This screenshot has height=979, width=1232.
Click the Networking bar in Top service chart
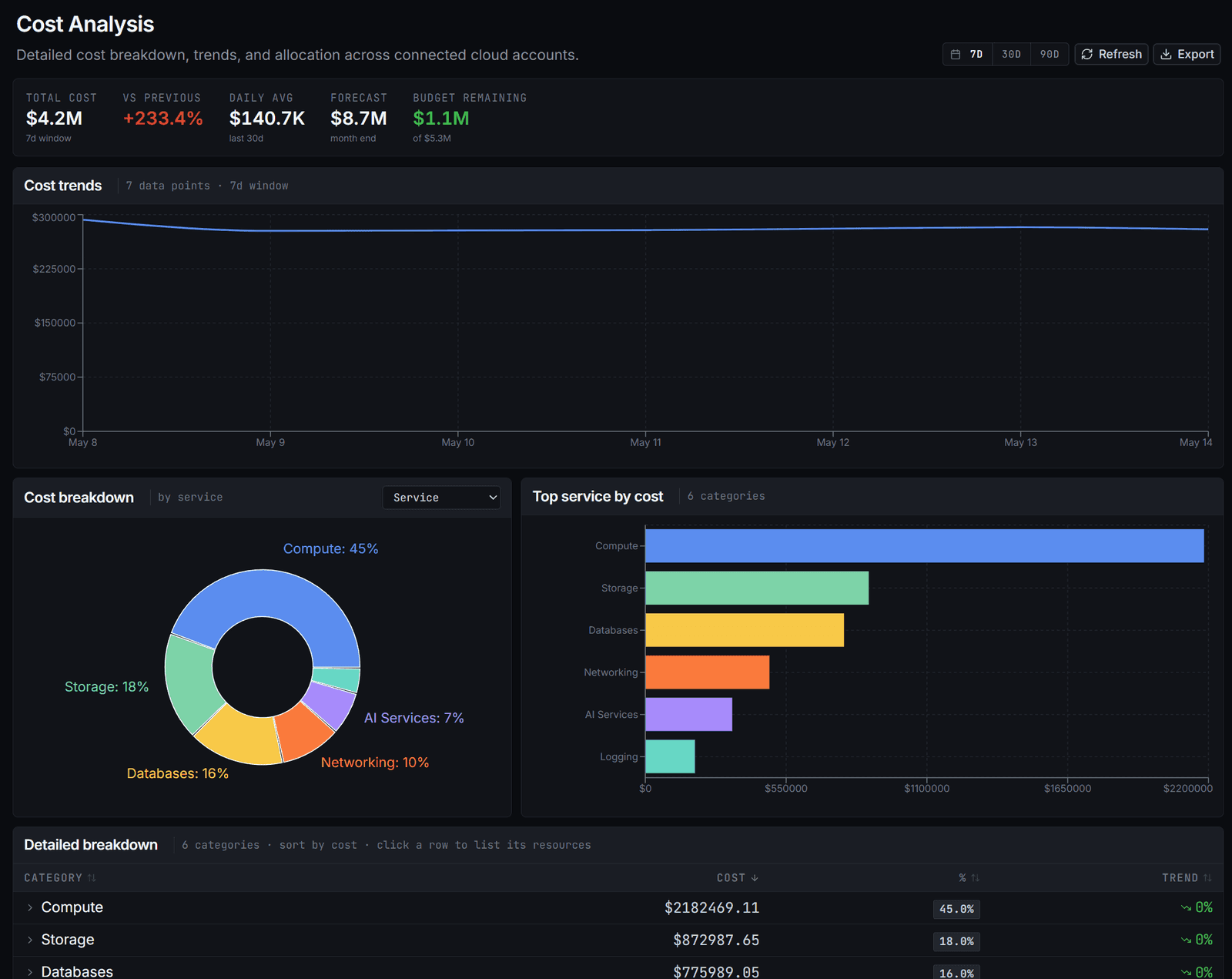pos(707,672)
